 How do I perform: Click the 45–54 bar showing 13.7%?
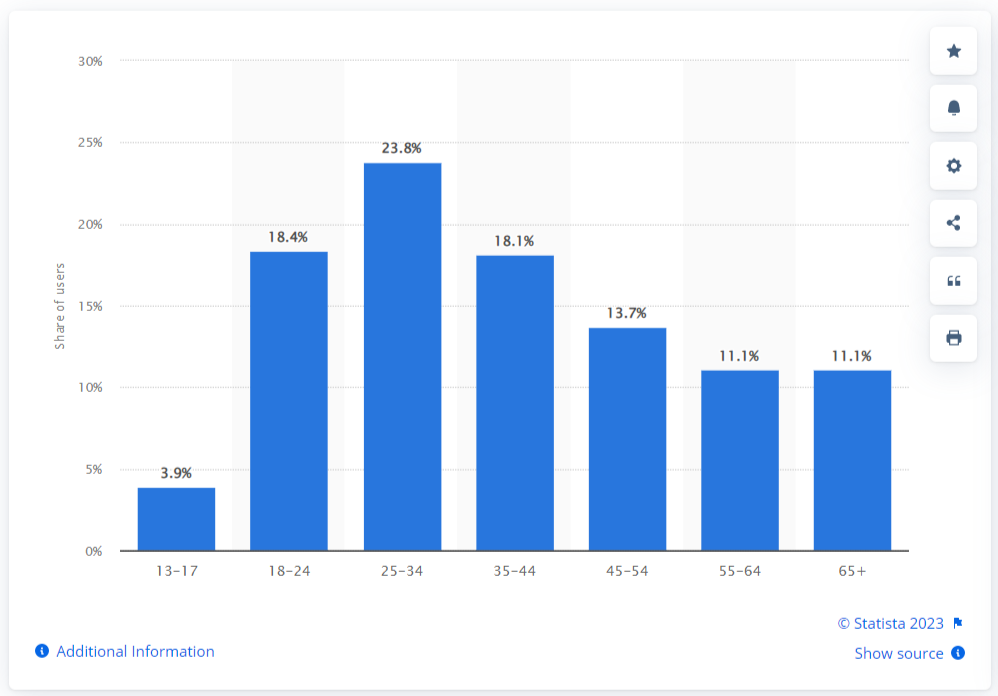pos(627,439)
